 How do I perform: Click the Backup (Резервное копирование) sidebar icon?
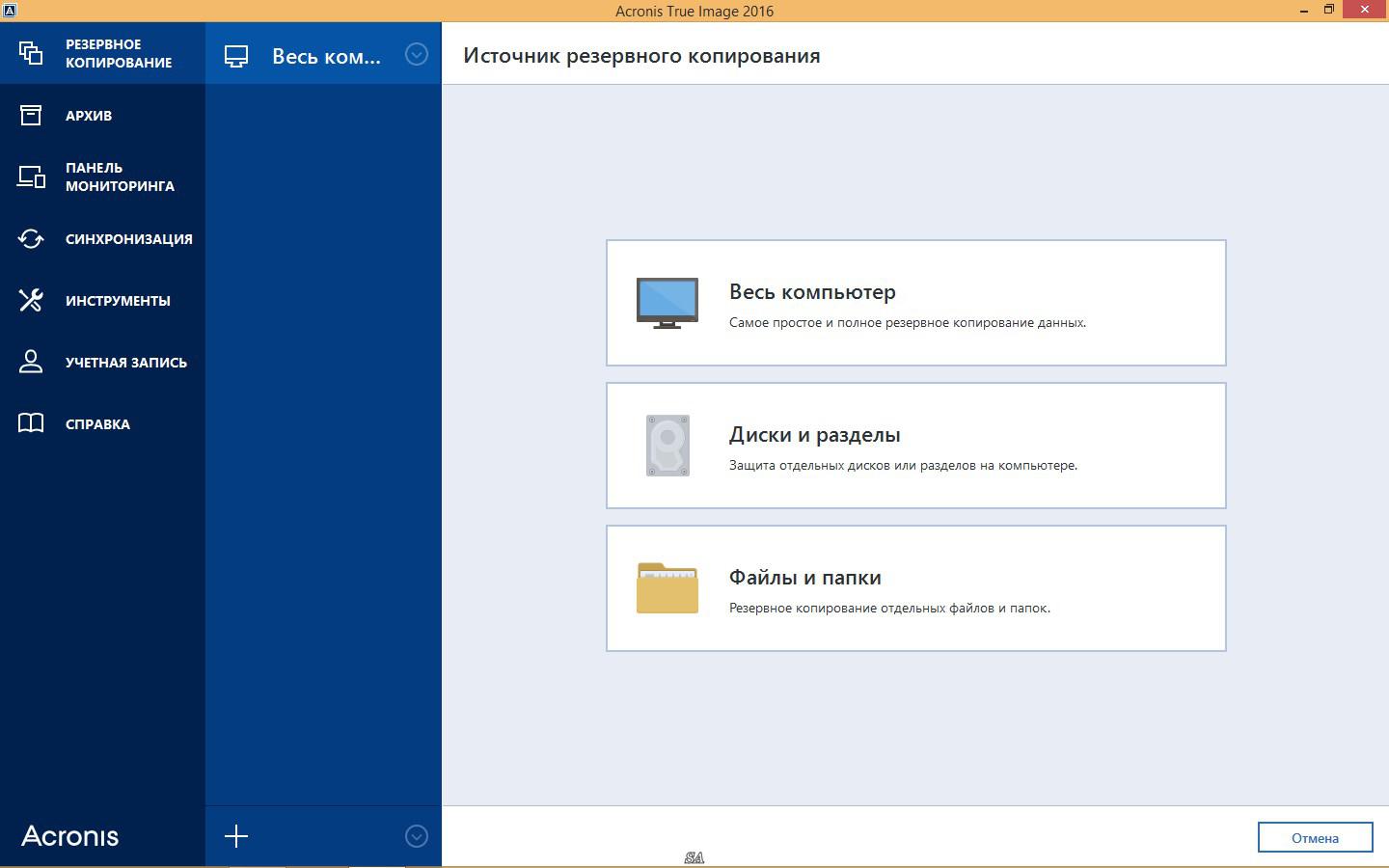pyautogui.click(x=31, y=53)
